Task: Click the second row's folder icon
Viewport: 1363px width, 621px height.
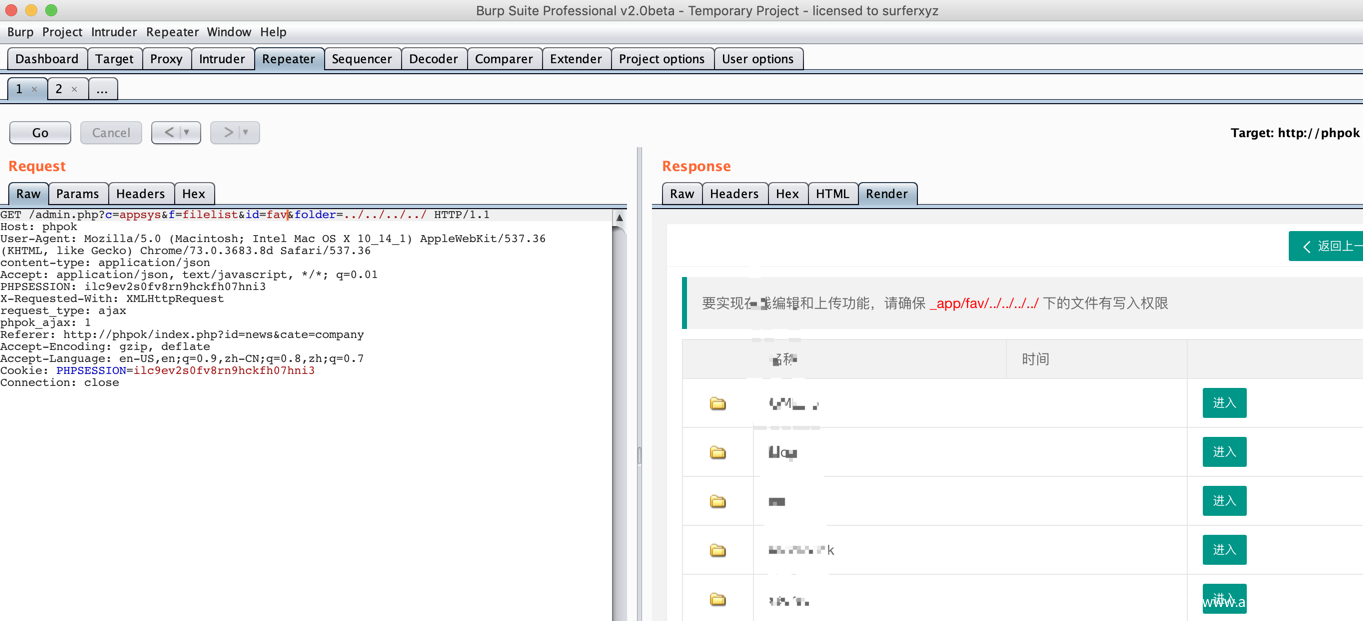Action: click(718, 453)
